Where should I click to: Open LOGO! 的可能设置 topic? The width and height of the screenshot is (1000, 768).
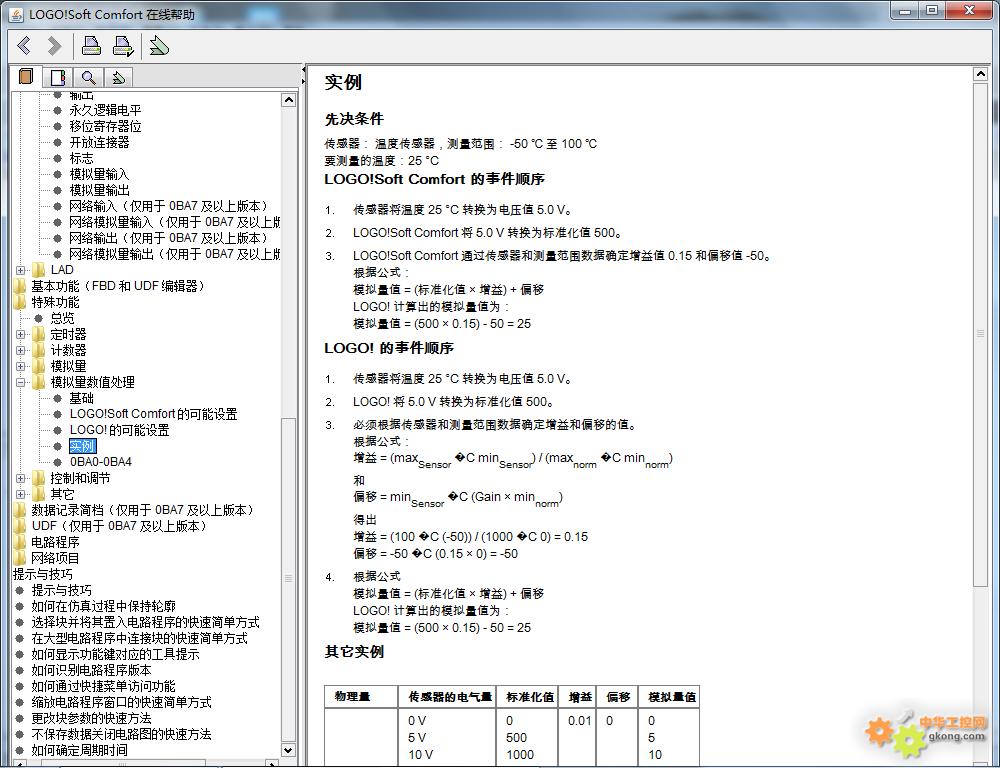pos(119,430)
